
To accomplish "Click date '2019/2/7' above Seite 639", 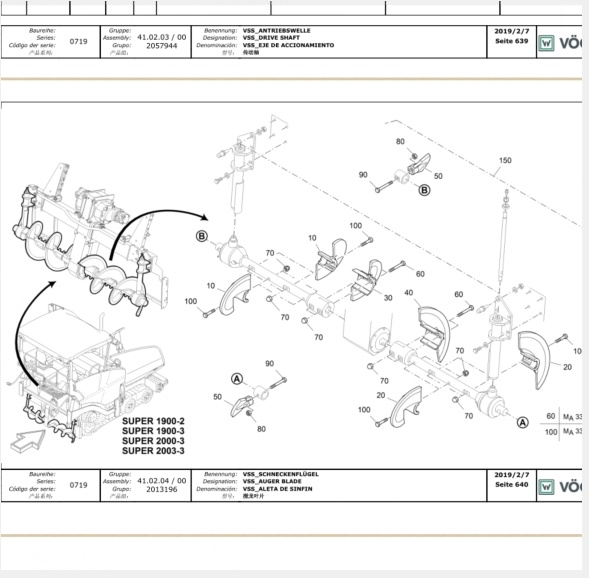I will click(x=512, y=31).
